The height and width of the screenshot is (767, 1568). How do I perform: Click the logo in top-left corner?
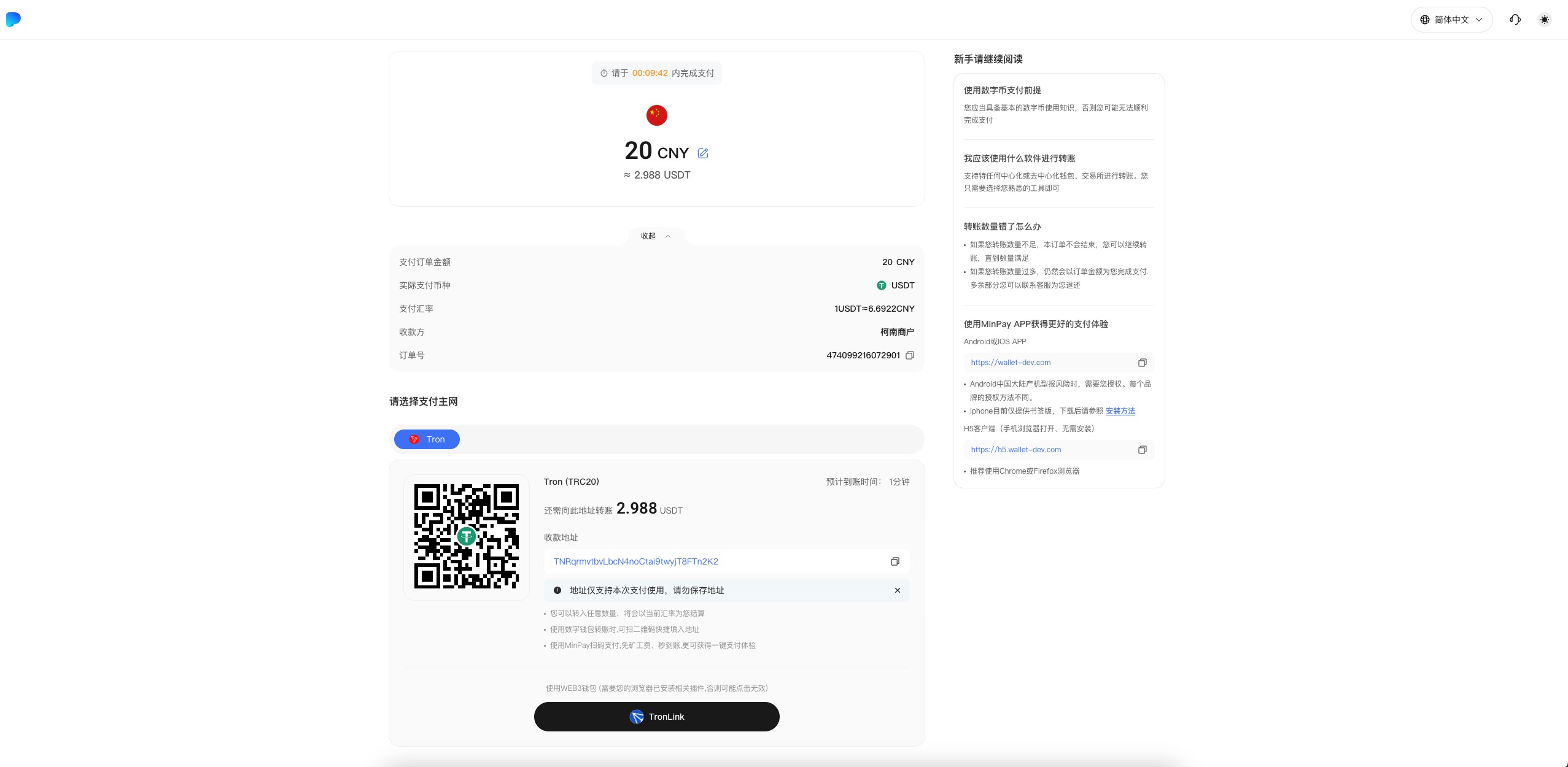coord(14,20)
